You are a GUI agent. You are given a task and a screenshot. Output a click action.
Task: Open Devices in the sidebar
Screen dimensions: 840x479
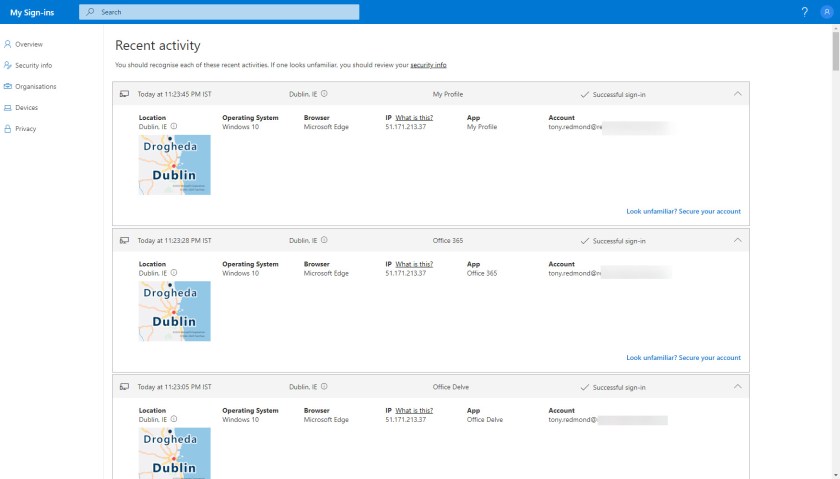(x=27, y=108)
